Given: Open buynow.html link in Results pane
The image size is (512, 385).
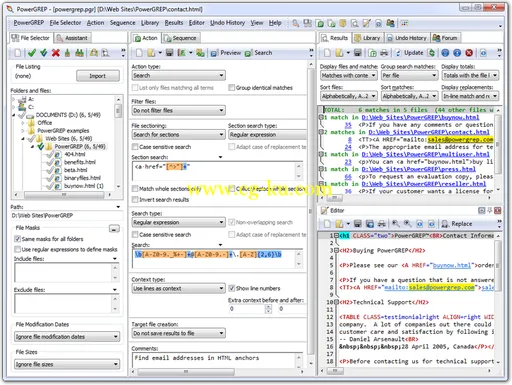Looking at the screenshot, I should coord(420,117).
